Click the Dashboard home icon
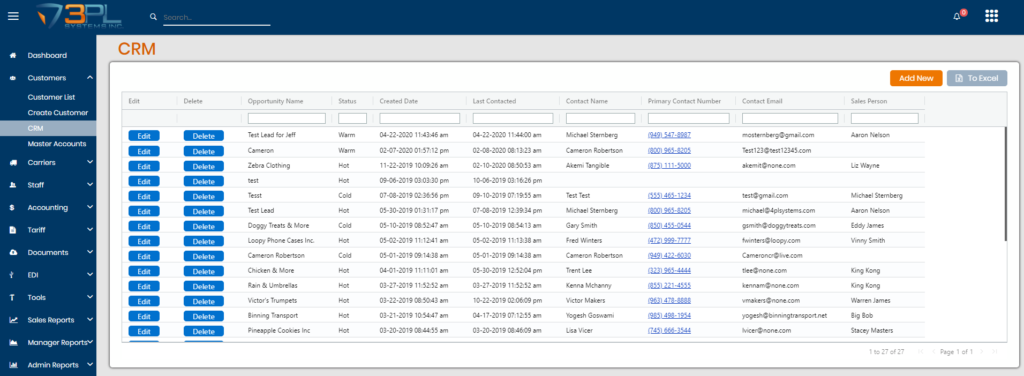Screen dimensions: 1024x376 12,55
